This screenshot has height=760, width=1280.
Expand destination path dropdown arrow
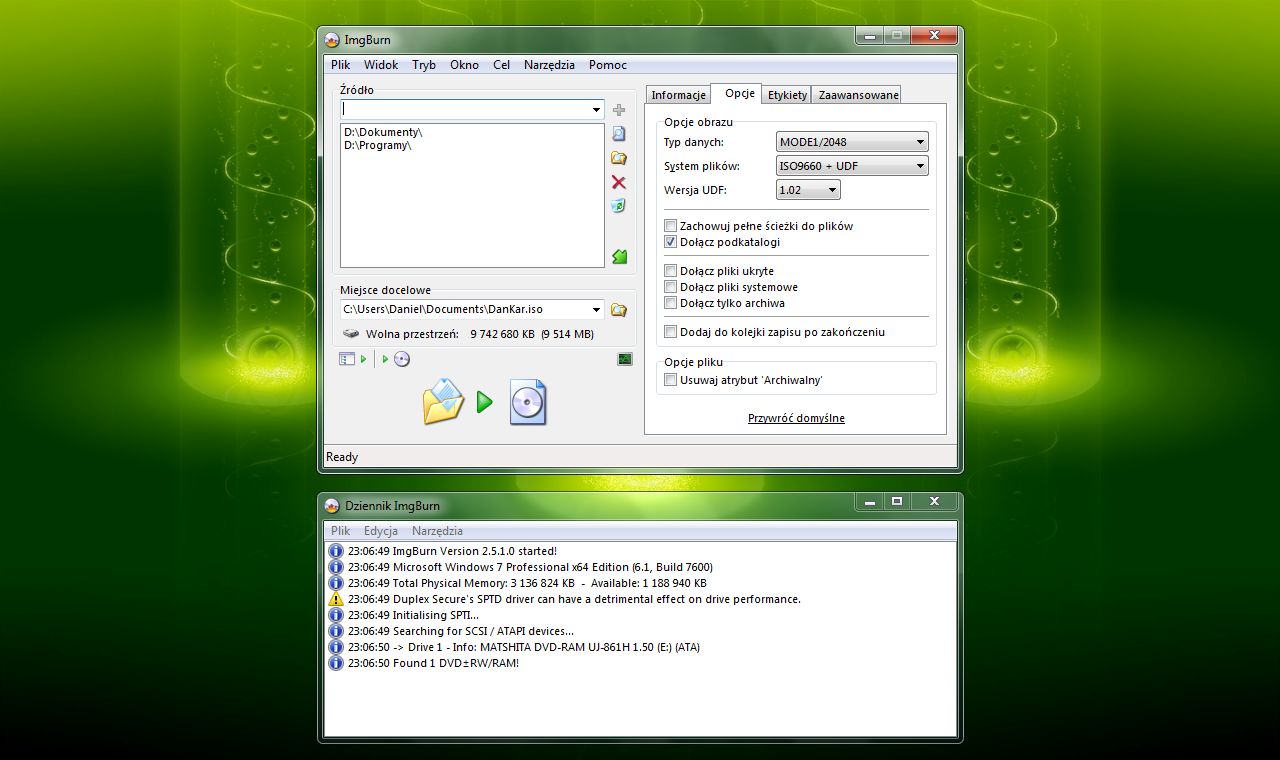pos(596,310)
